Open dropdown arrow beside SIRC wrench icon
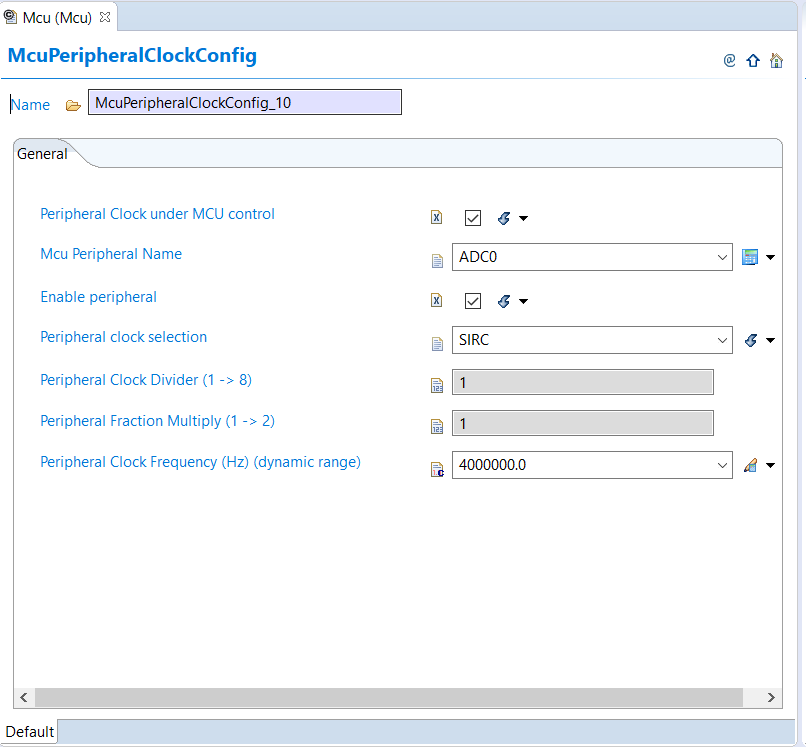Image resolution: width=806 pixels, height=748 pixels. tap(771, 340)
